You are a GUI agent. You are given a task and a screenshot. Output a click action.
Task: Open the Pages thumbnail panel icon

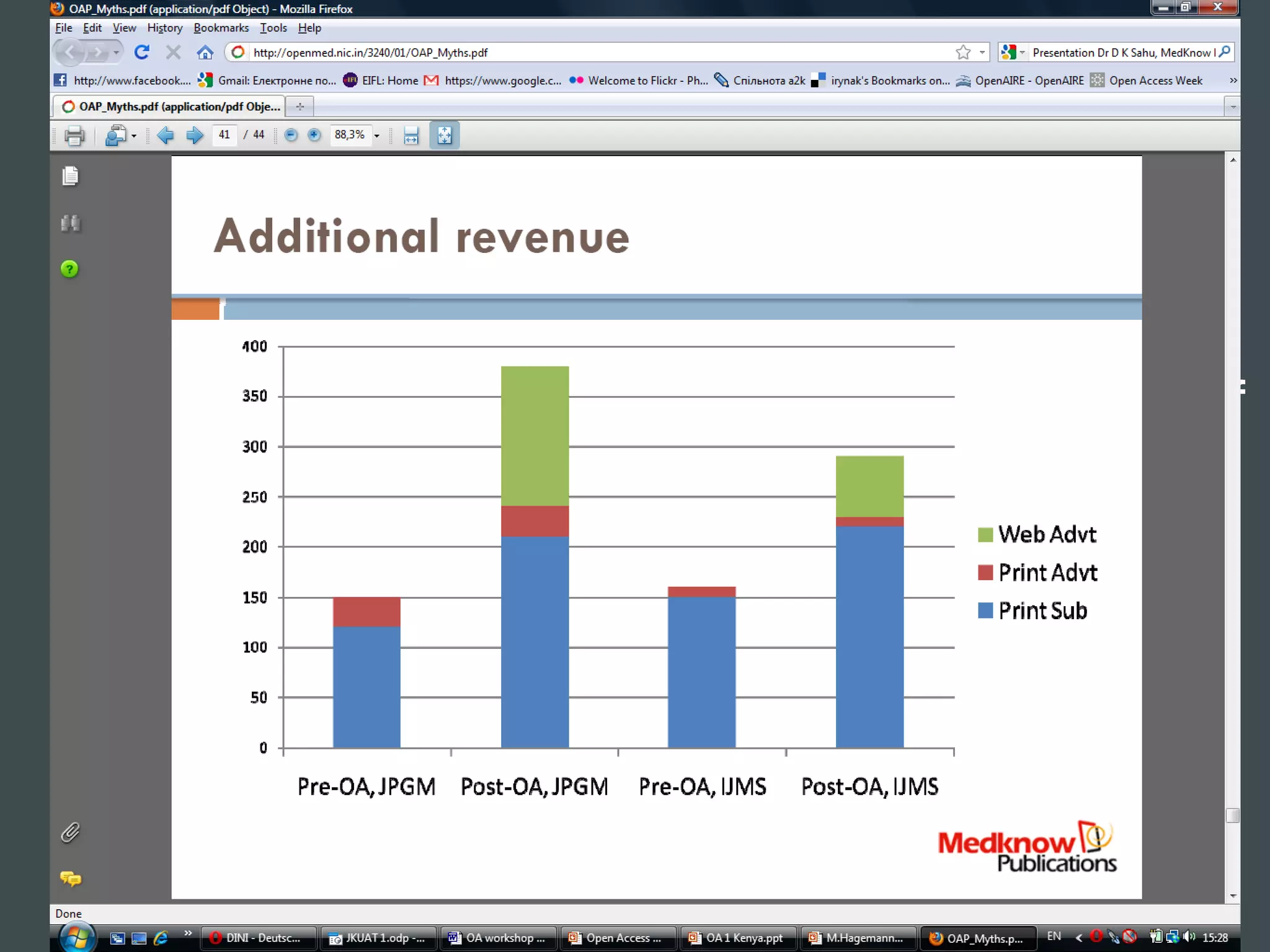(x=71, y=177)
